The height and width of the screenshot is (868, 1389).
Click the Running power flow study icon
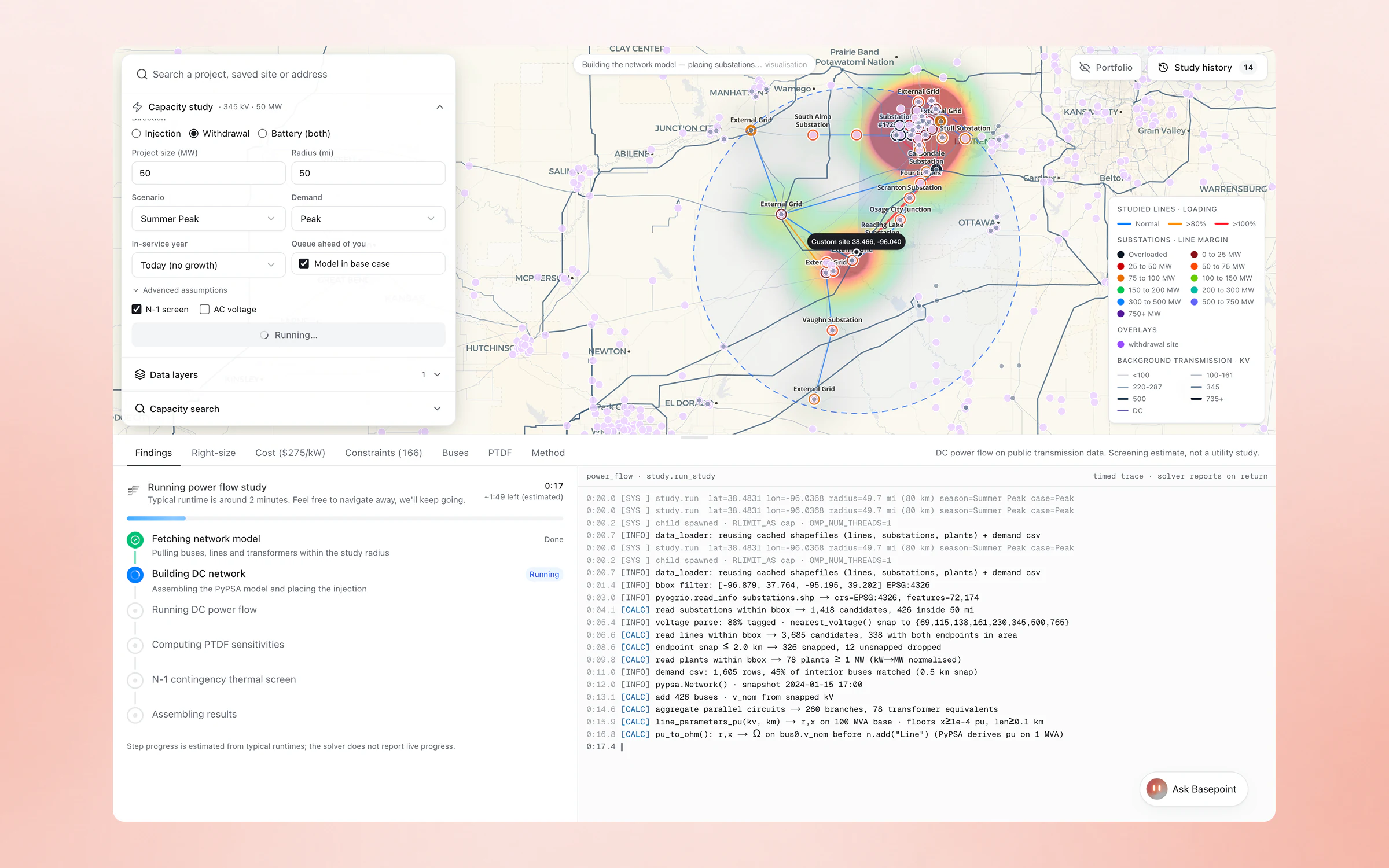click(x=134, y=491)
